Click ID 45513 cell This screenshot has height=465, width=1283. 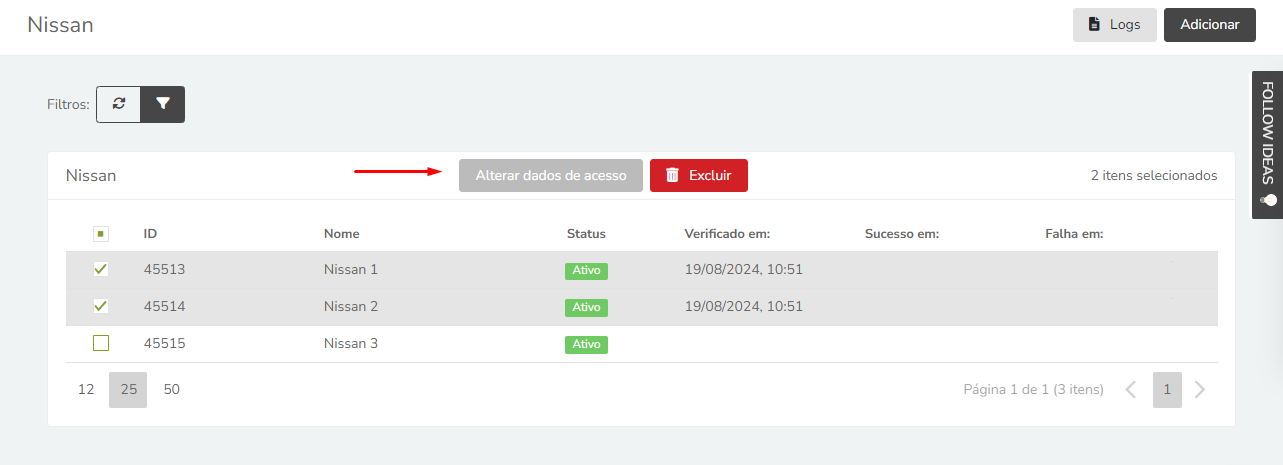click(165, 269)
